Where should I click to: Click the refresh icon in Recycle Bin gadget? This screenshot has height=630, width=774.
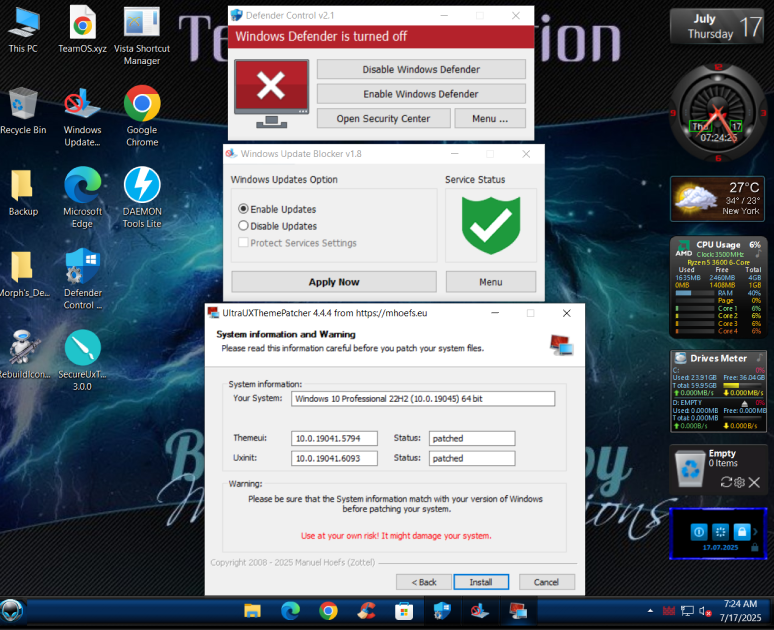[726, 482]
